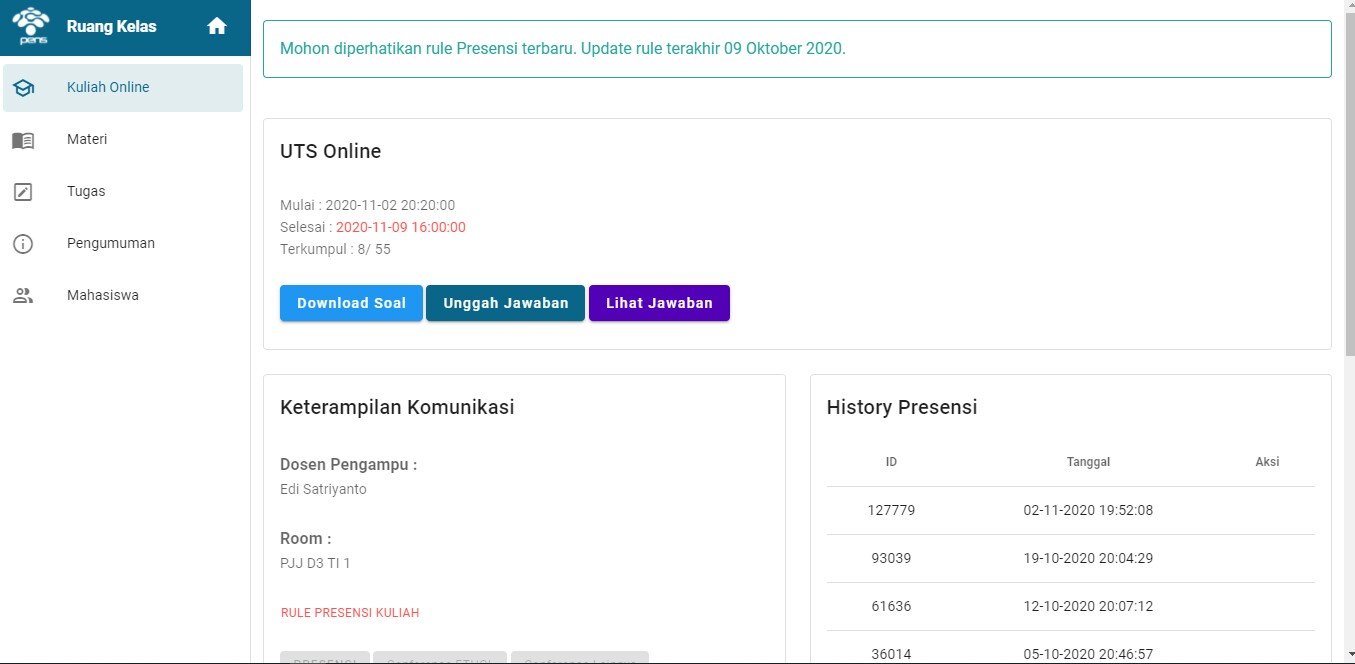Open the home icon in header

click(217, 27)
